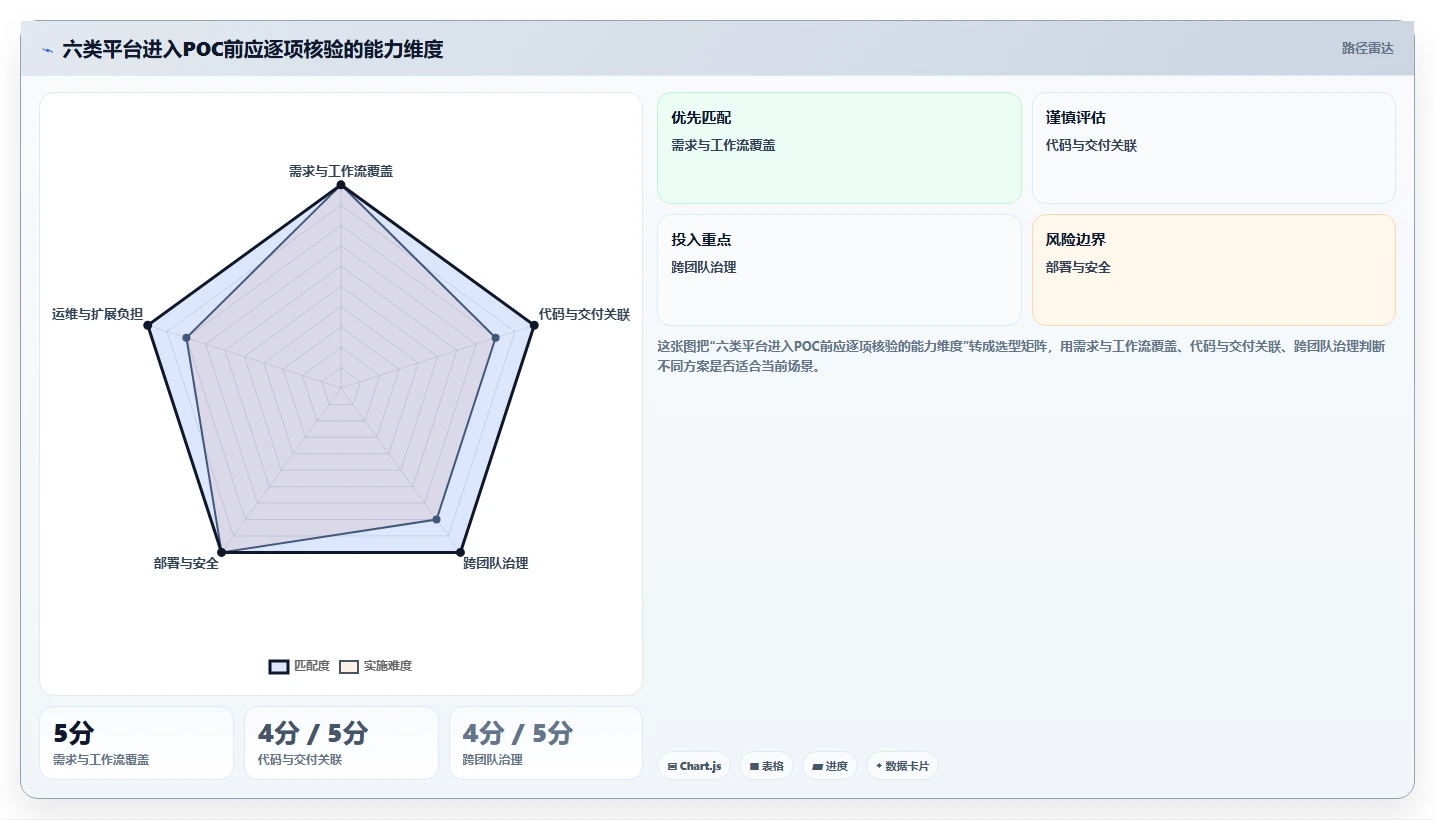Image resolution: width=1435 pixels, height=820 pixels.
Task: Click 跨团队治理 text in 投入重点 card
Action: click(704, 267)
